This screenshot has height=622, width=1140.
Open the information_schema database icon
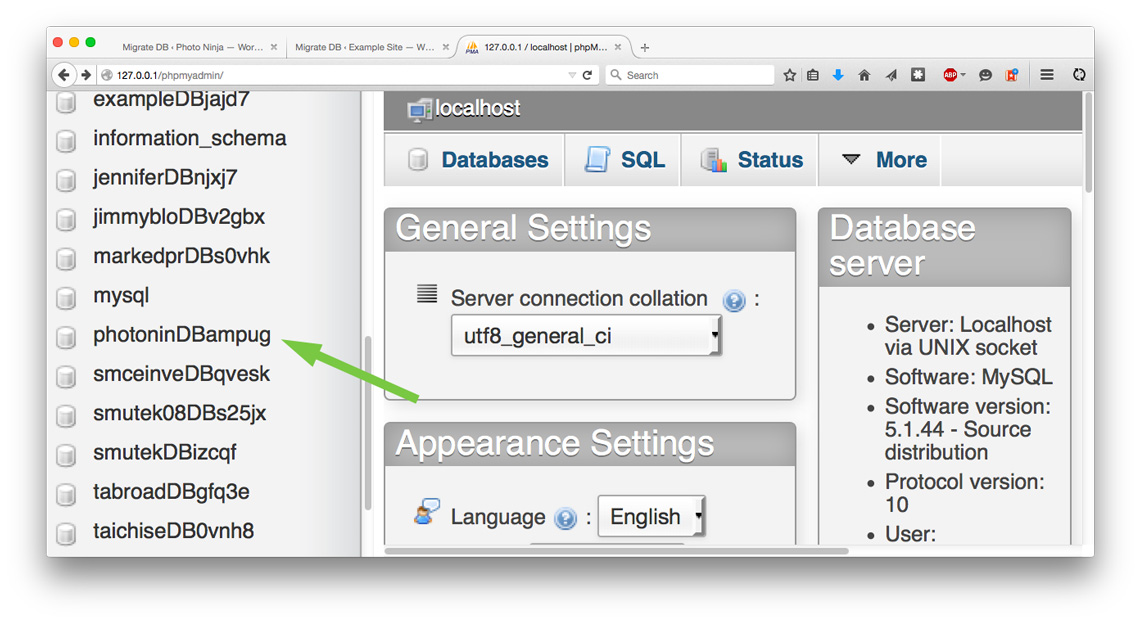point(66,140)
